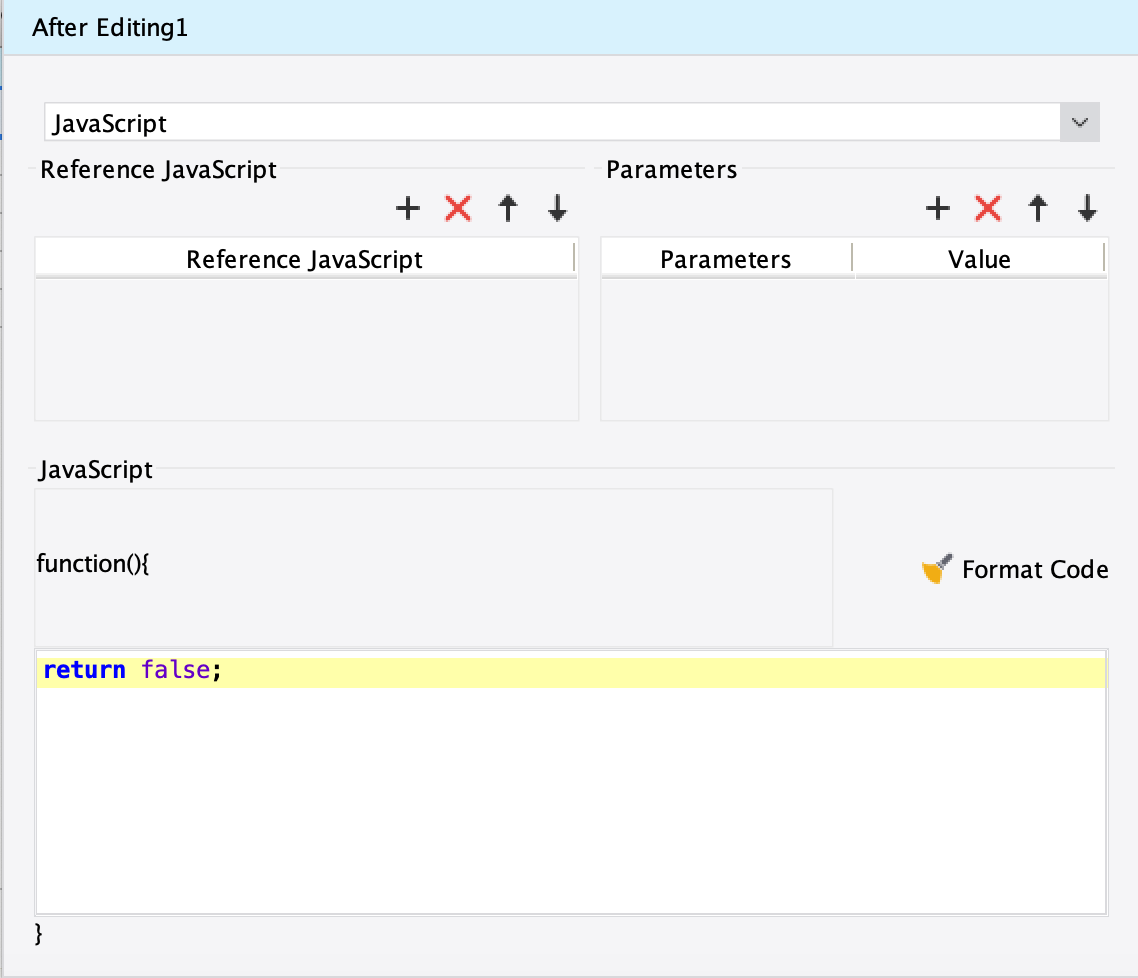Select the Value column header
The height and width of the screenshot is (978, 1138).
coord(980,260)
